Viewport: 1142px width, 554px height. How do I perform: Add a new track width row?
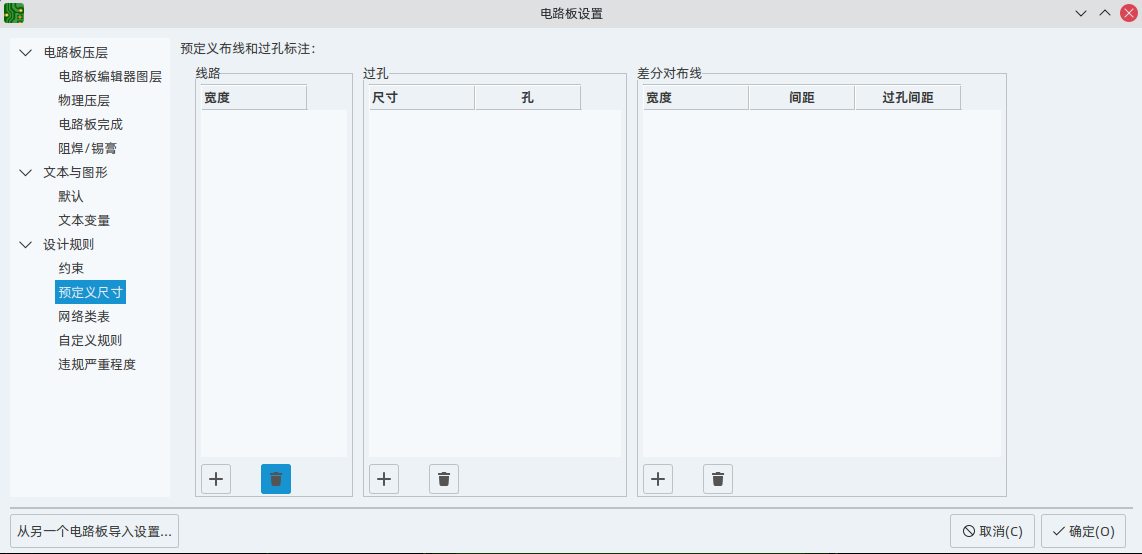tap(216, 479)
